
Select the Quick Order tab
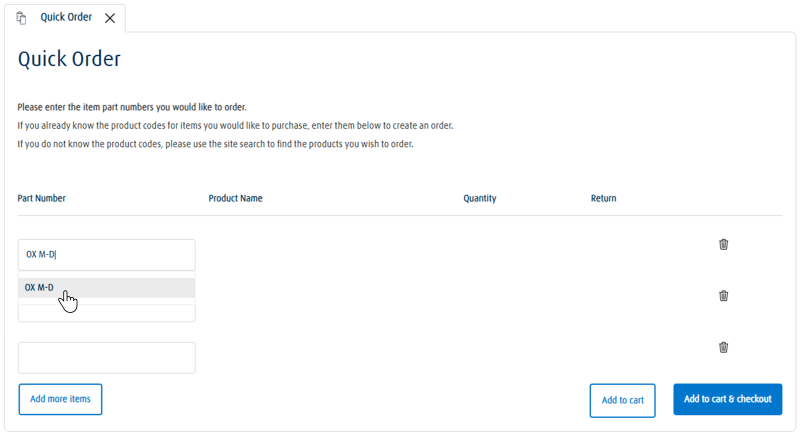point(66,17)
